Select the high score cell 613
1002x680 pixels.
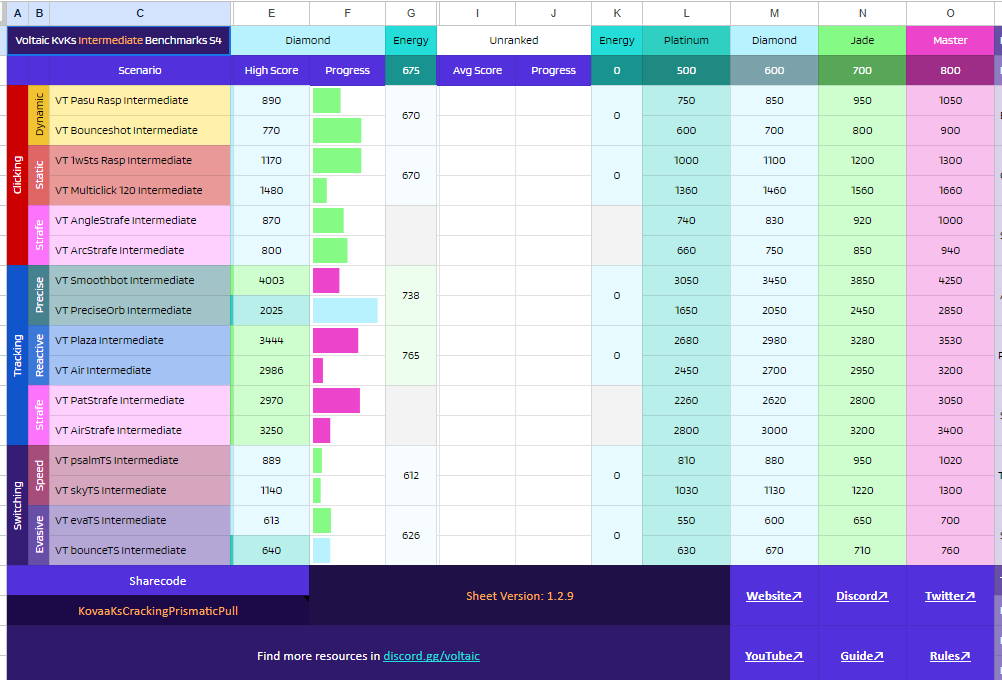pyautogui.click(x=271, y=521)
